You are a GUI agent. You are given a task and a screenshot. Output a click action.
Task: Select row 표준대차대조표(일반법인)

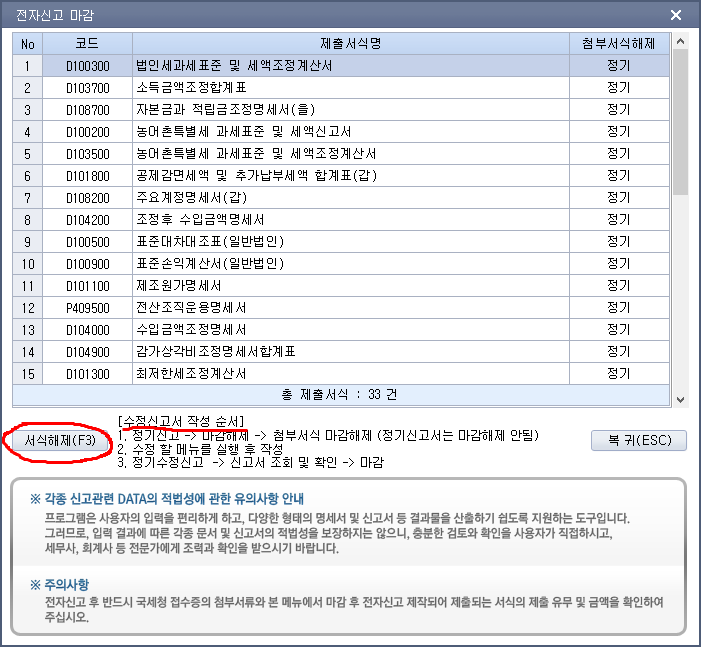click(341, 241)
